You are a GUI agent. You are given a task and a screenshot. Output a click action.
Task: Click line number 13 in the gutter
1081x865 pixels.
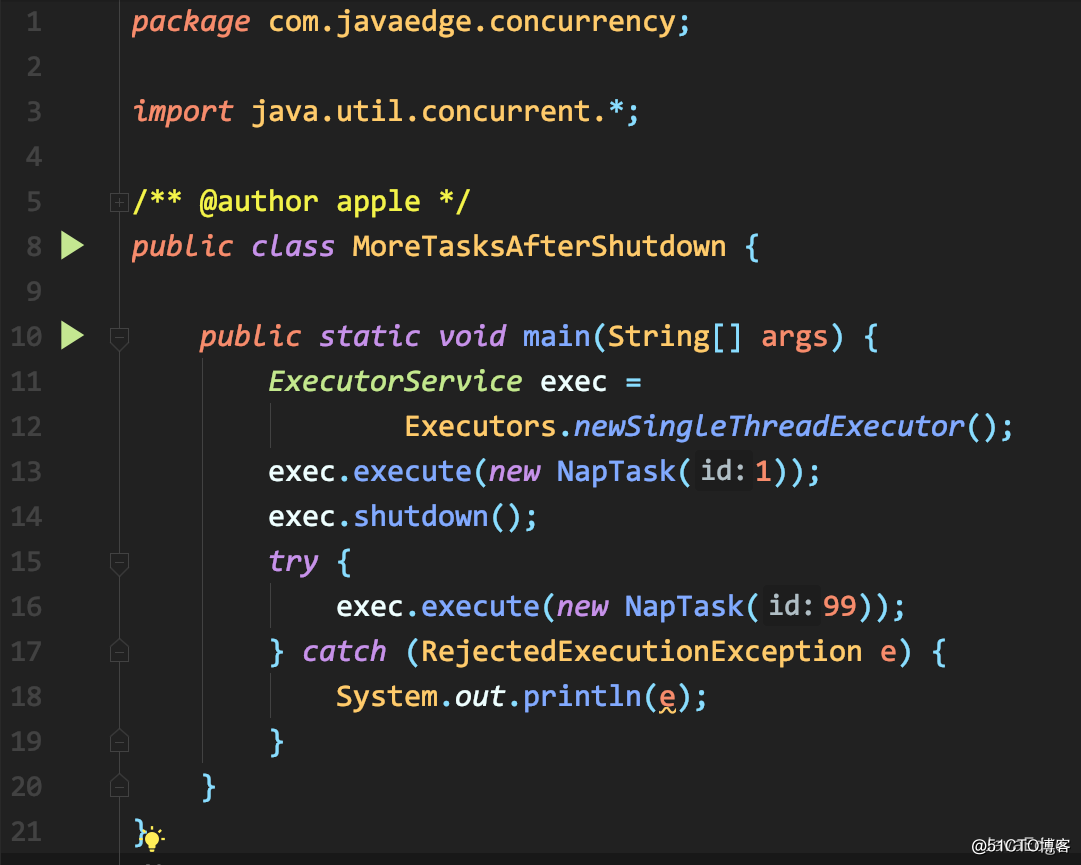click(27, 471)
